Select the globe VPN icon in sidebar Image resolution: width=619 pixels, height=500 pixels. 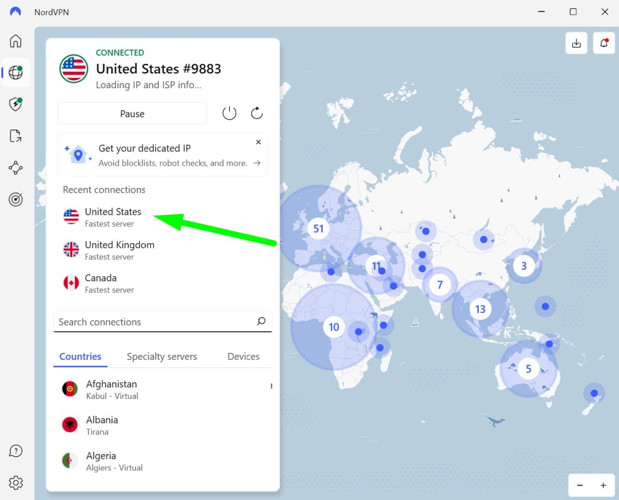(16, 73)
